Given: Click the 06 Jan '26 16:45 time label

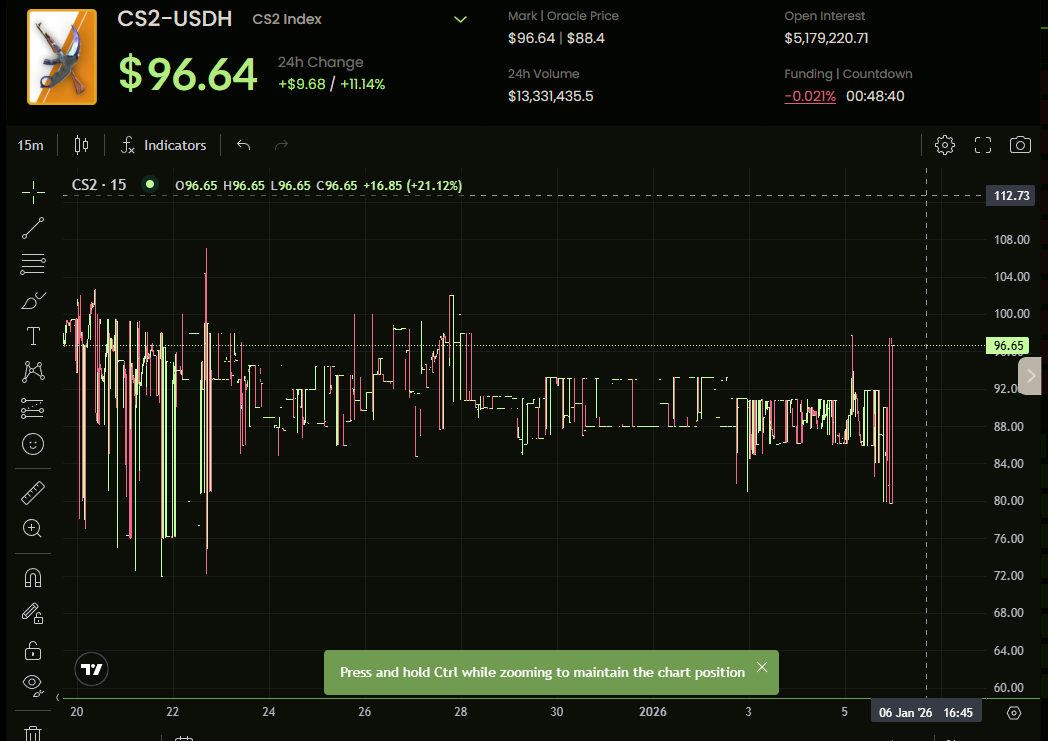Looking at the screenshot, I should 926,713.
